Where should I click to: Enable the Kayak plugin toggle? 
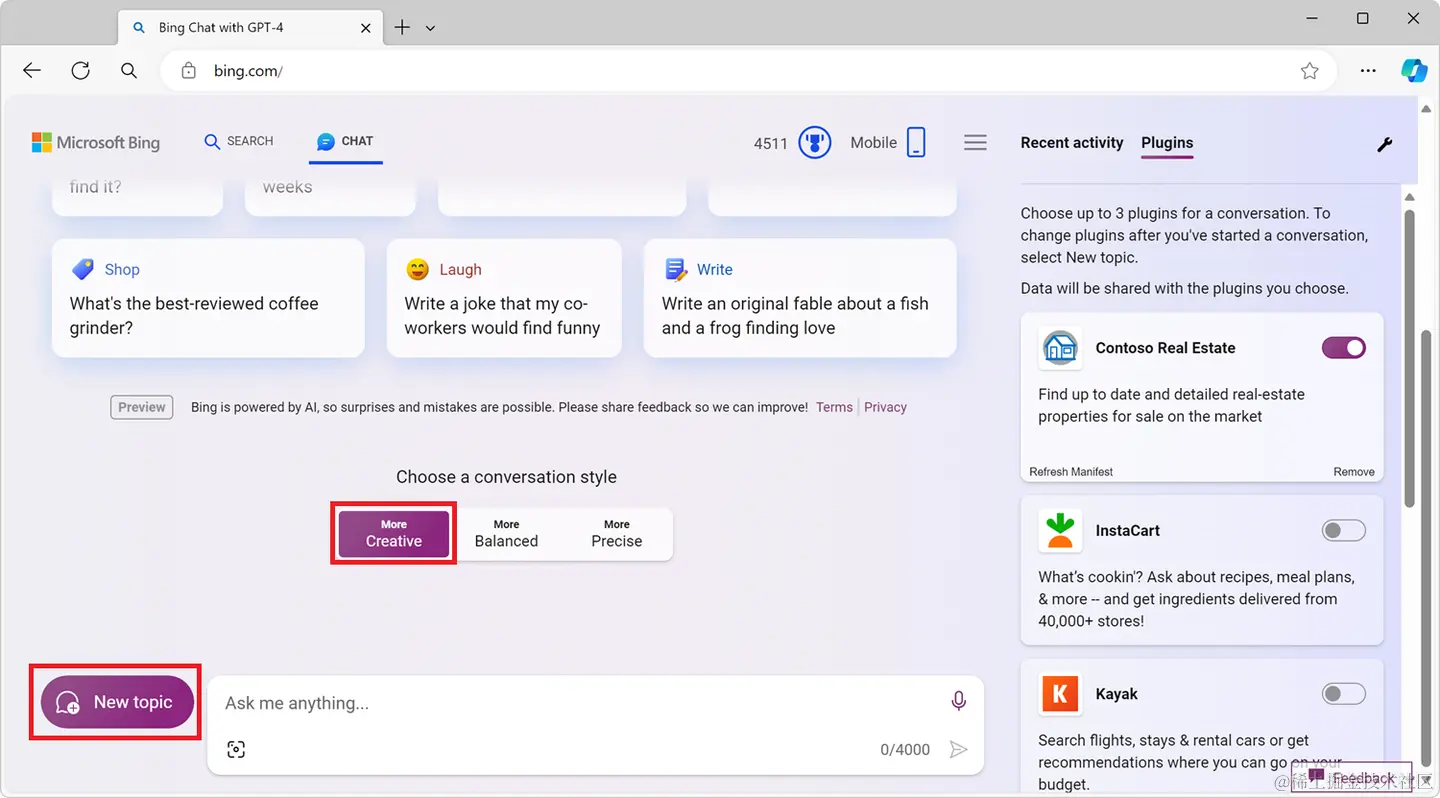(x=1344, y=693)
